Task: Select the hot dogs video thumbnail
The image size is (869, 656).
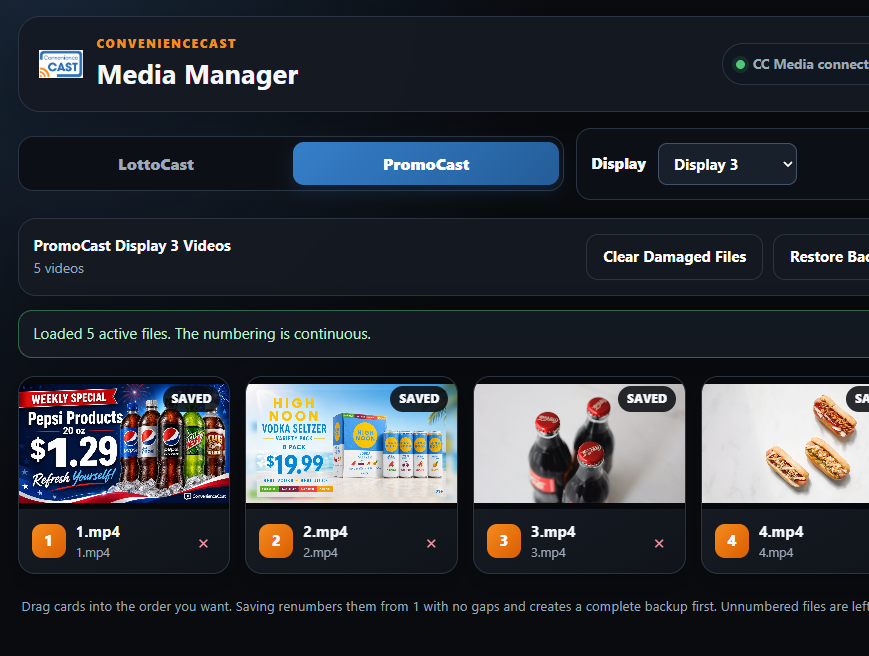Action: click(x=785, y=443)
